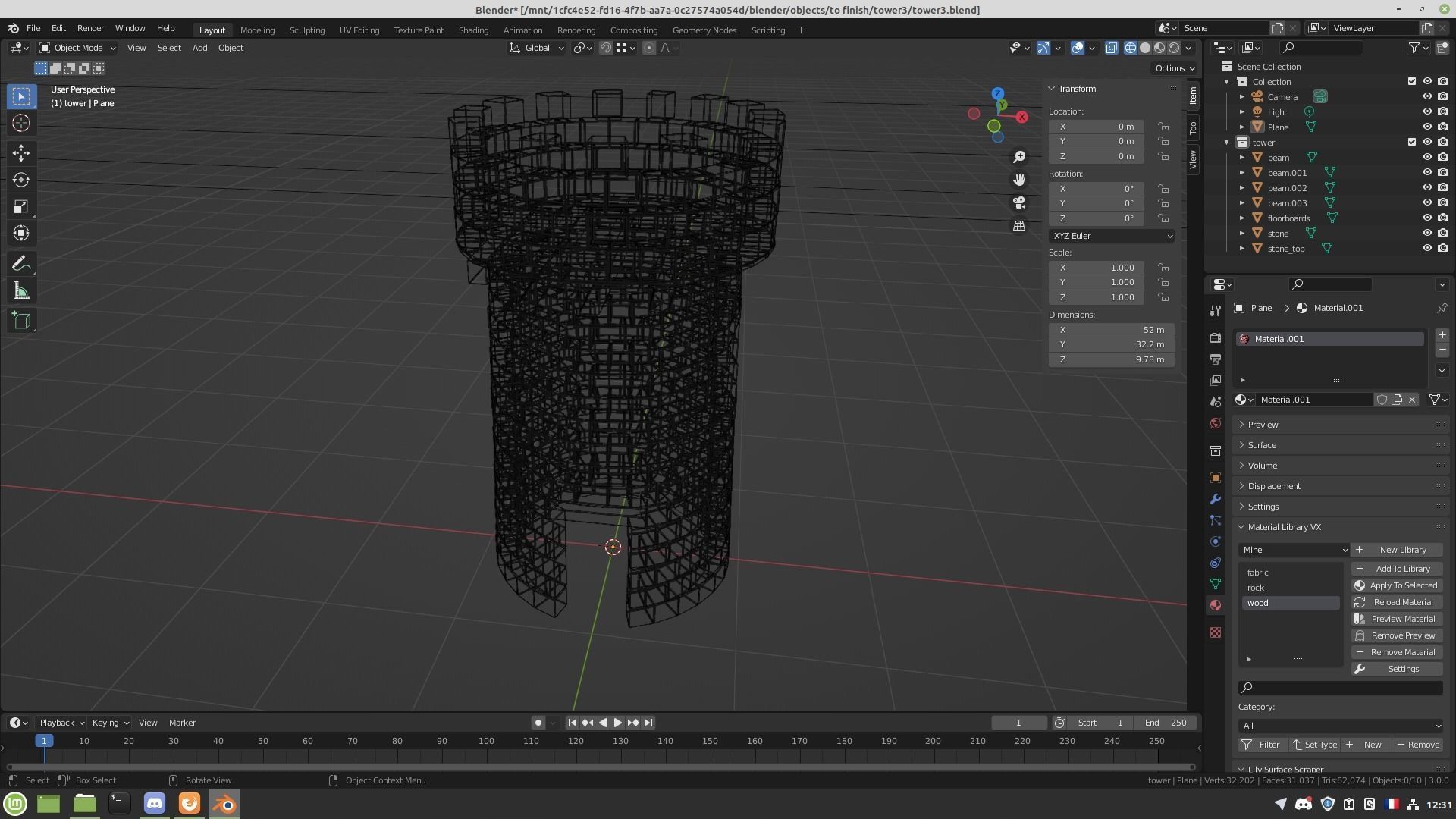Open Render properties tab
The width and height of the screenshot is (1456, 819).
point(1216,337)
